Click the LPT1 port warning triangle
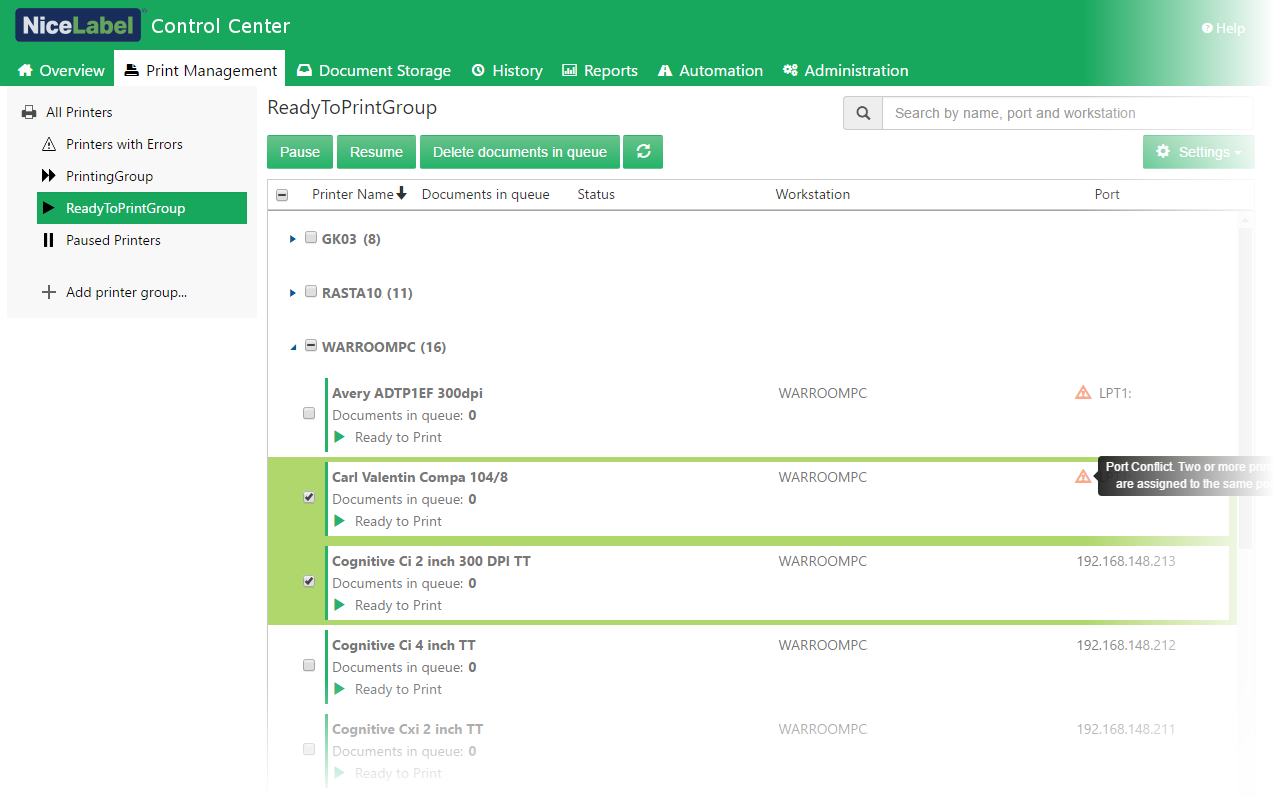The height and width of the screenshot is (798, 1274). [x=1083, y=393]
